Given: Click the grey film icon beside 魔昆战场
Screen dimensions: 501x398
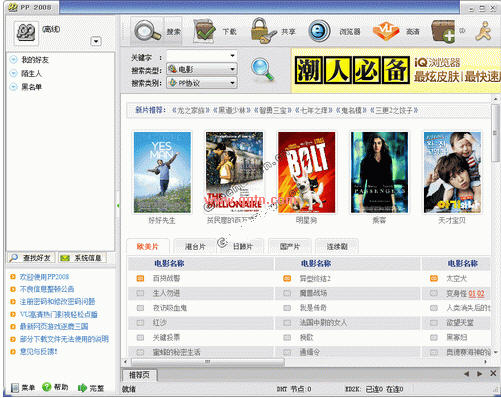Looking at the screenshot, I should [x=287, y=293].
